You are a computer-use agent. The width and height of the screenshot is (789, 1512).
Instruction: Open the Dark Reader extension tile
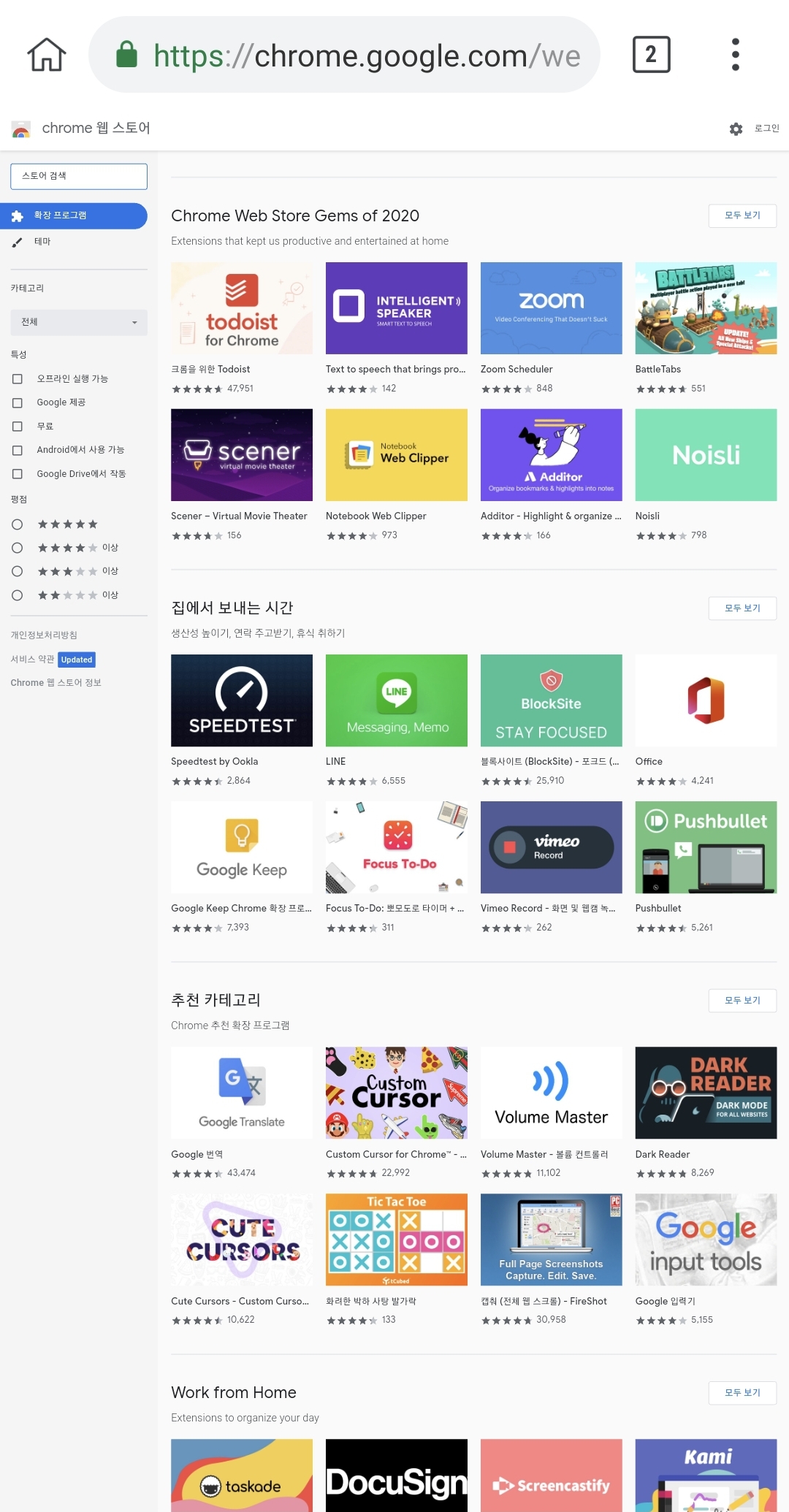(706, 1093)
